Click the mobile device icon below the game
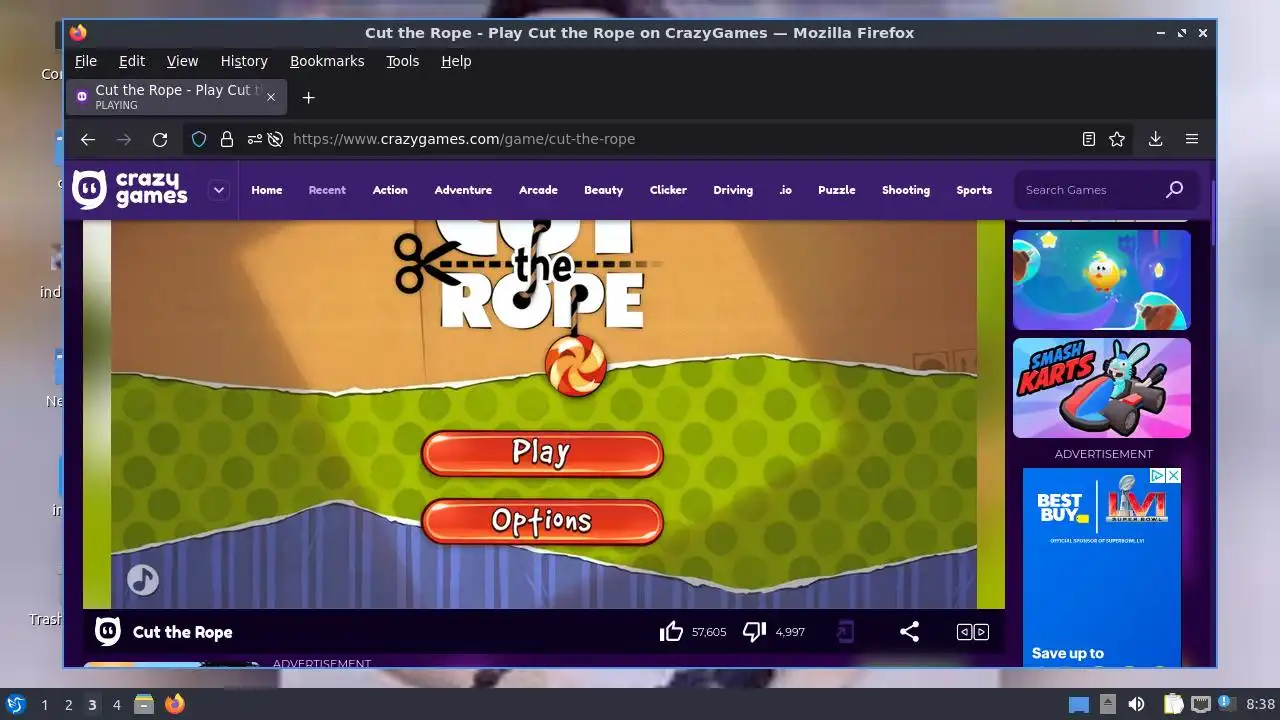 coord(845,632)
